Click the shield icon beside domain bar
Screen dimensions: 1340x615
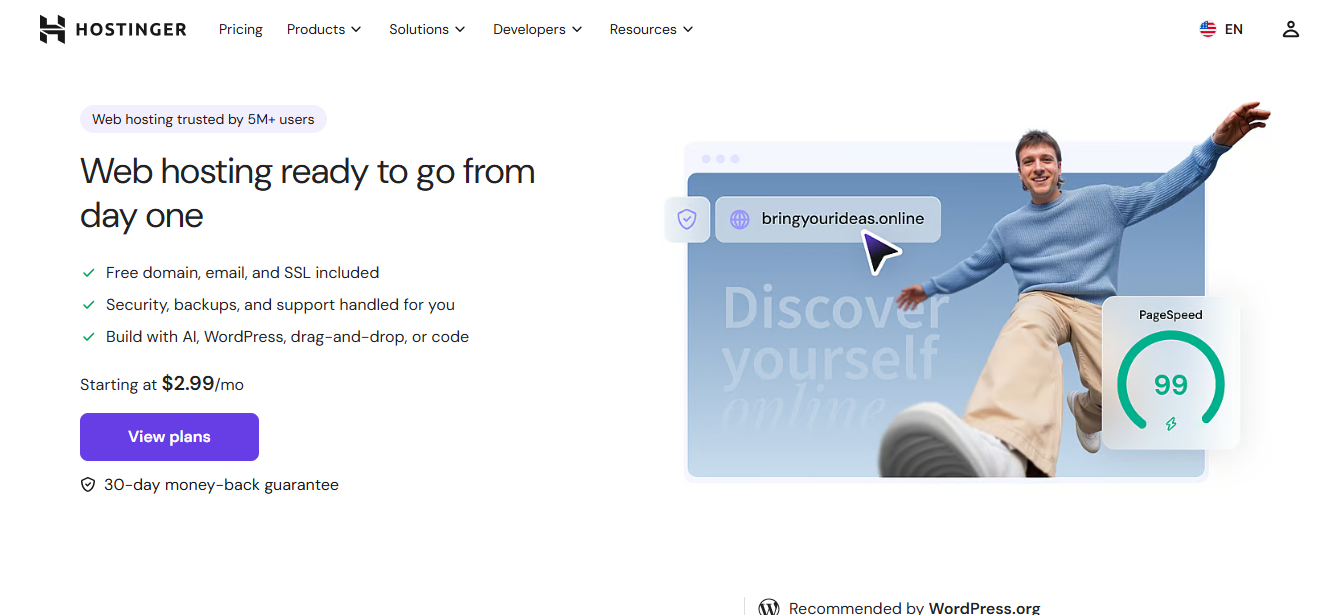click(x=687, y=219)
